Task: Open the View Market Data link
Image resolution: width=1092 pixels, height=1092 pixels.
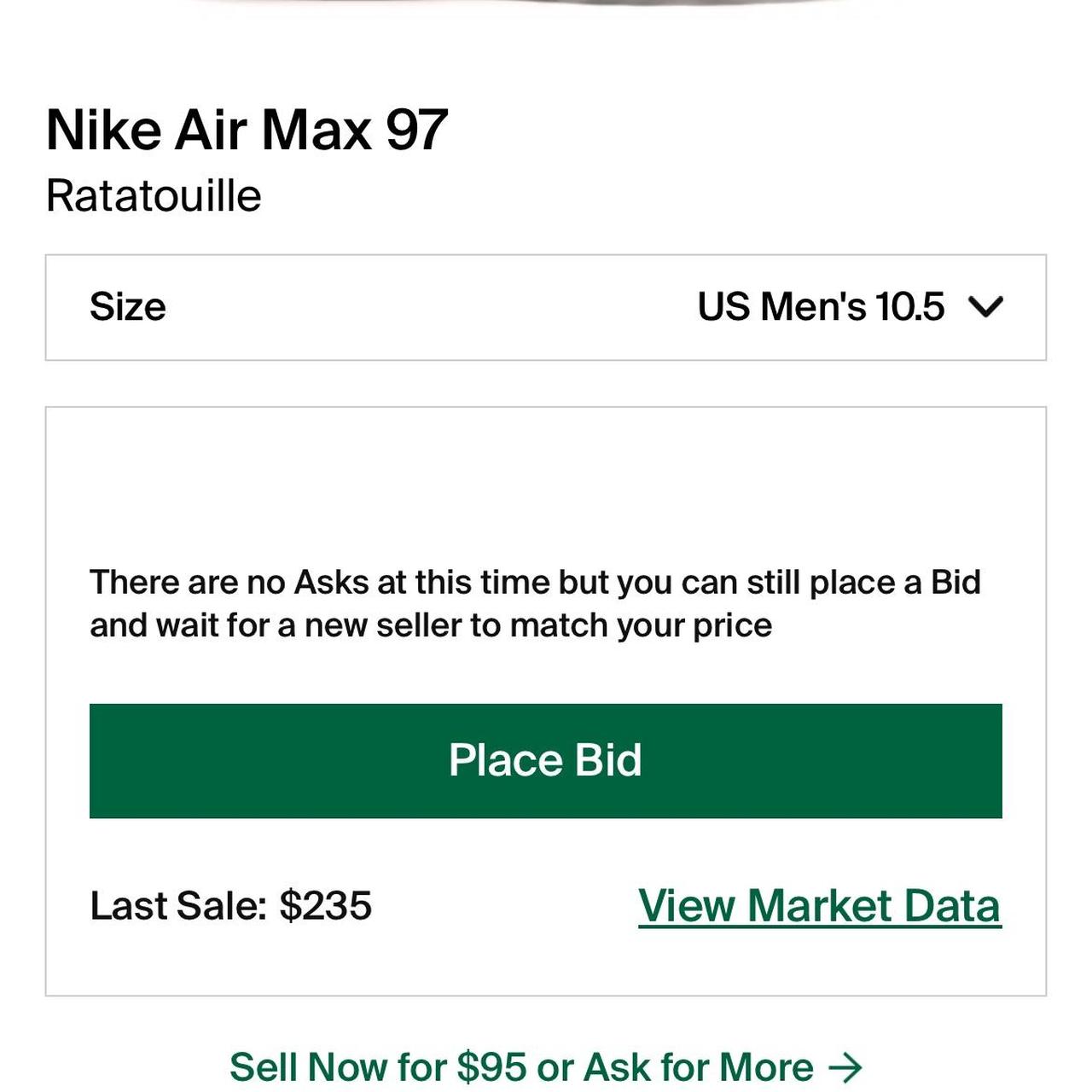Action: point(819,906)
